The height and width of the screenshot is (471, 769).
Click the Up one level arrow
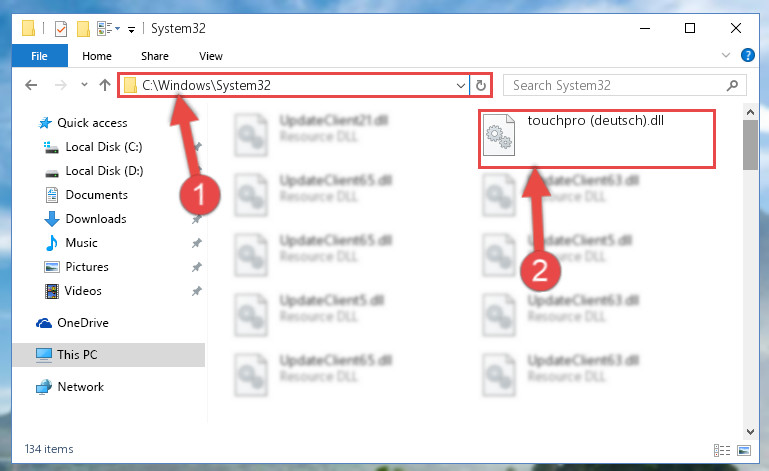click(x=104, y=85)
